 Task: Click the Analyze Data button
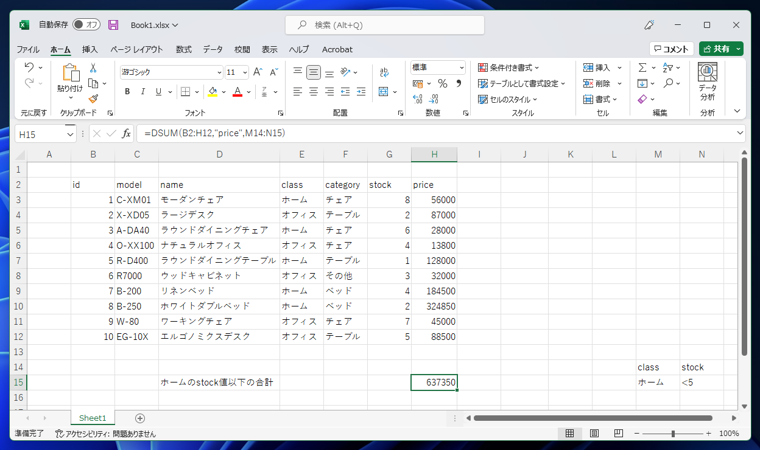point(708,82)
